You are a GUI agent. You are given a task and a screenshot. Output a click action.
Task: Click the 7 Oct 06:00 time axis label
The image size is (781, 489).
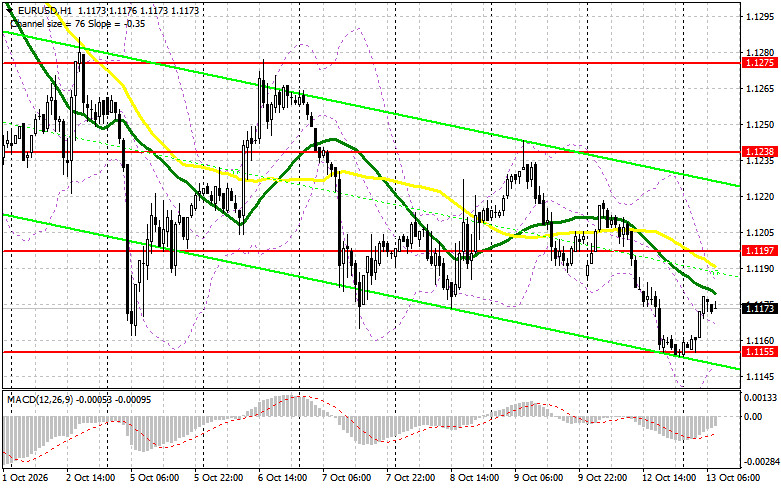click(347, 478)
